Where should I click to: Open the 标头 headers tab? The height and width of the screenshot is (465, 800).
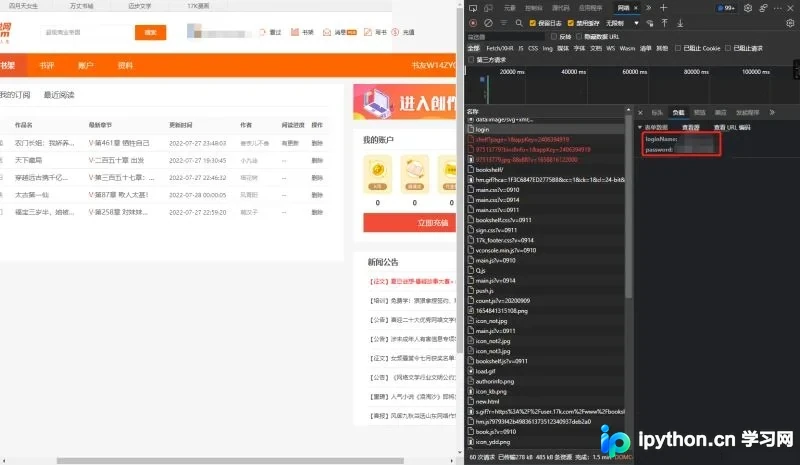657,112
